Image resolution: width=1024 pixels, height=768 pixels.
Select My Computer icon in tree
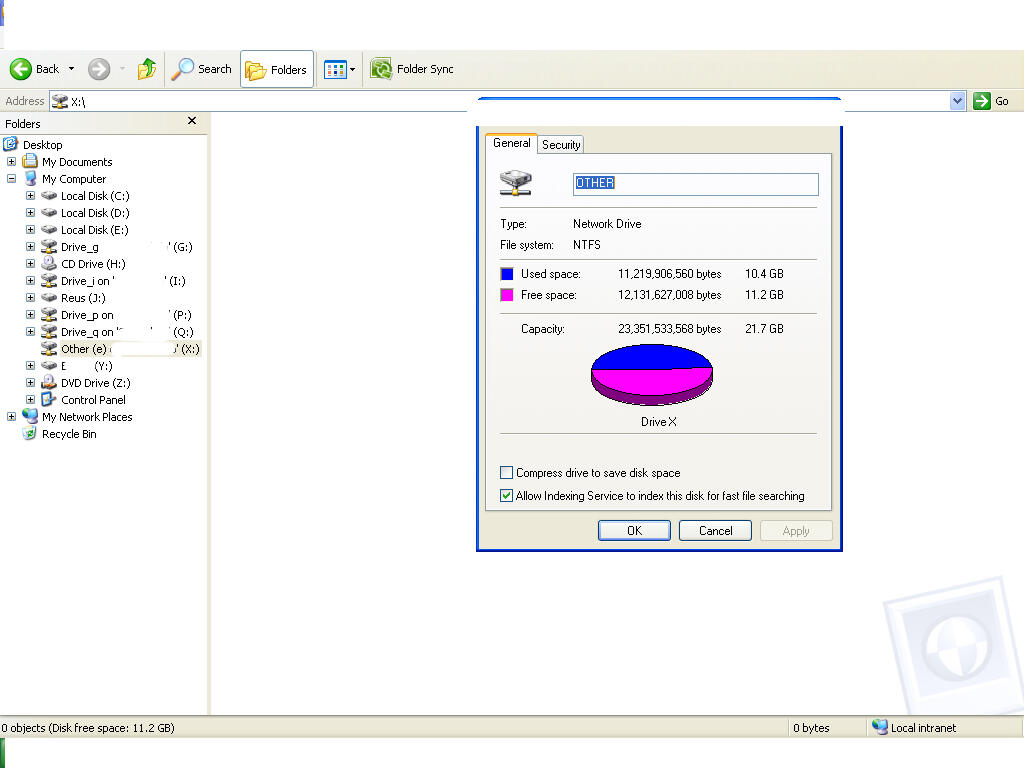pos(30,178)
